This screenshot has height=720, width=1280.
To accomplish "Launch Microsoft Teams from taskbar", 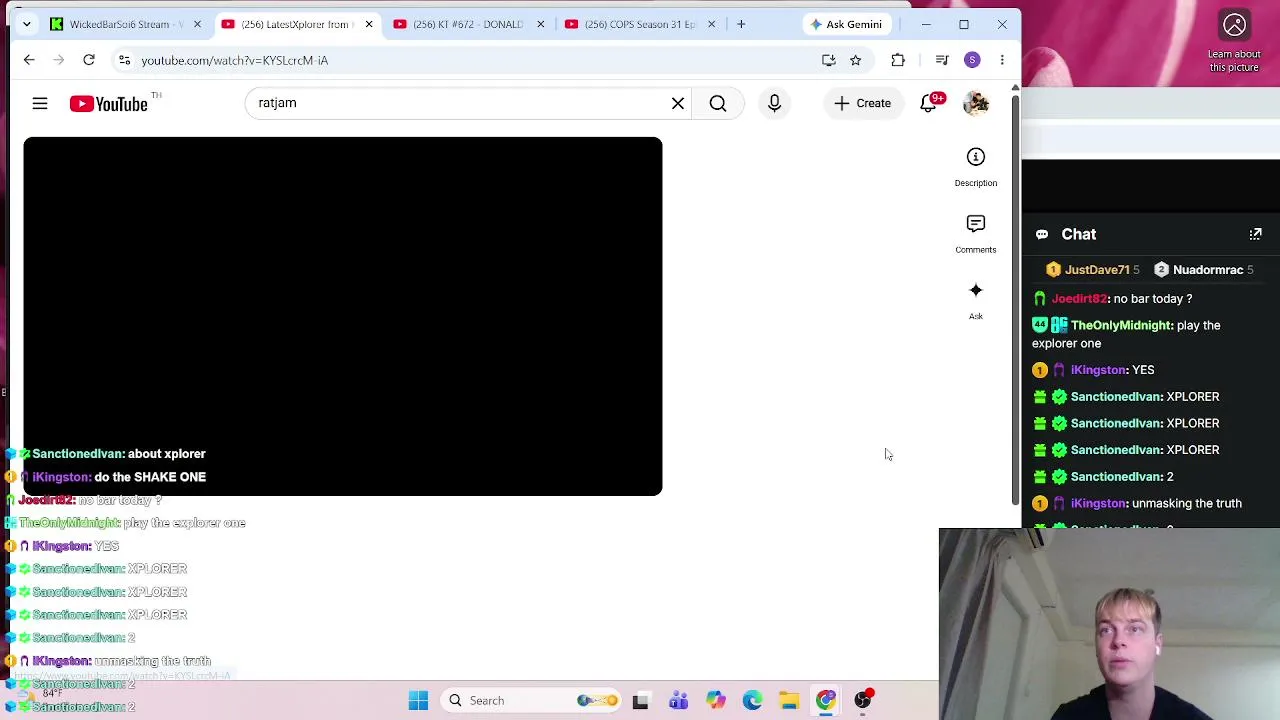I will (x=678, y=701).
